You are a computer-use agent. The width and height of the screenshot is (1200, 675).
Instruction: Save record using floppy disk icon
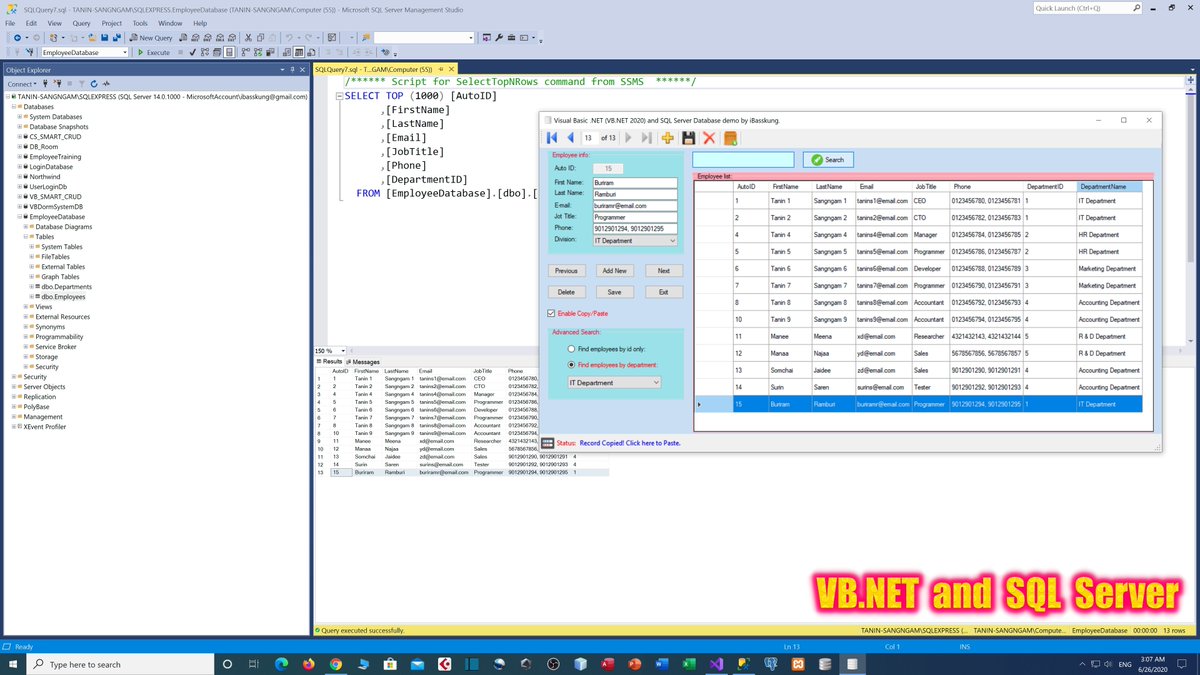click(688, 138)
